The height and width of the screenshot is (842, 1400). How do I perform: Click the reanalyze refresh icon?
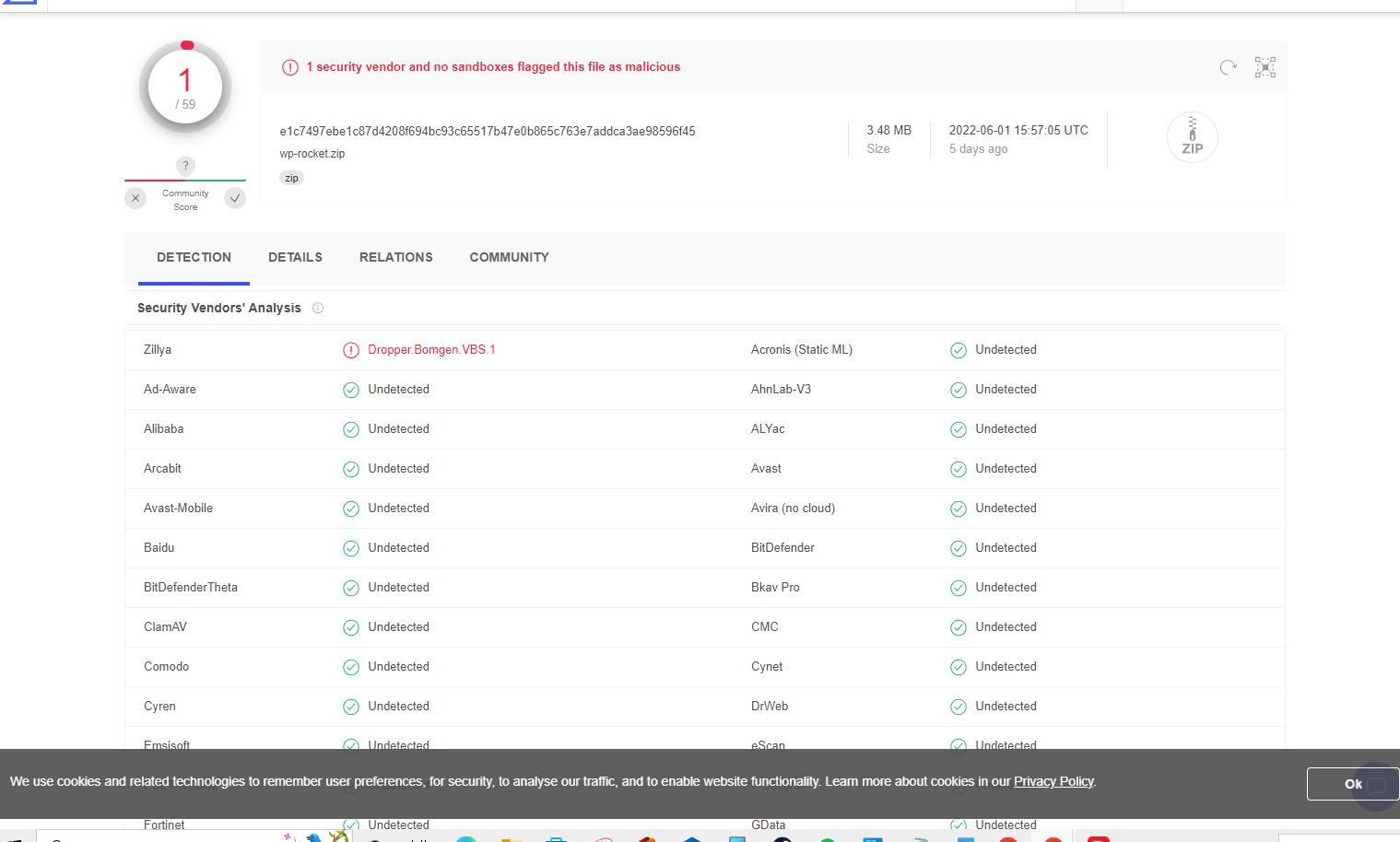click(x=1228, y=67)
